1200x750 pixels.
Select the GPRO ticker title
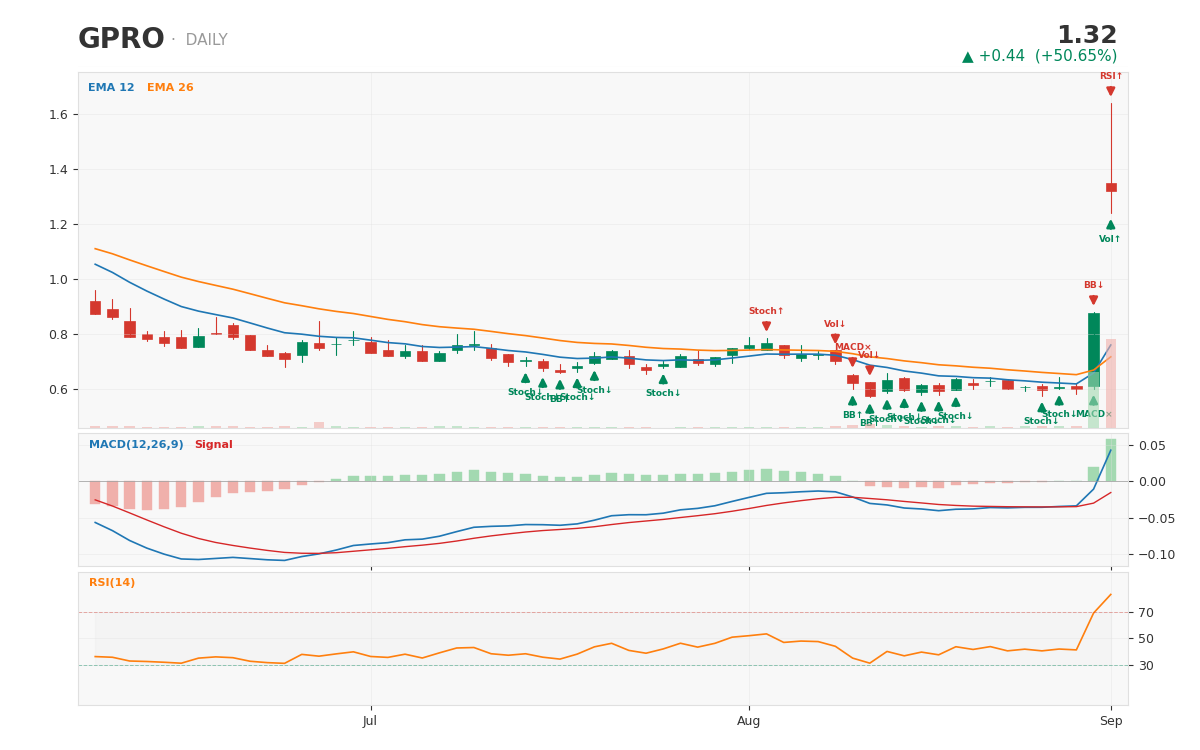[x=121, y=39]
